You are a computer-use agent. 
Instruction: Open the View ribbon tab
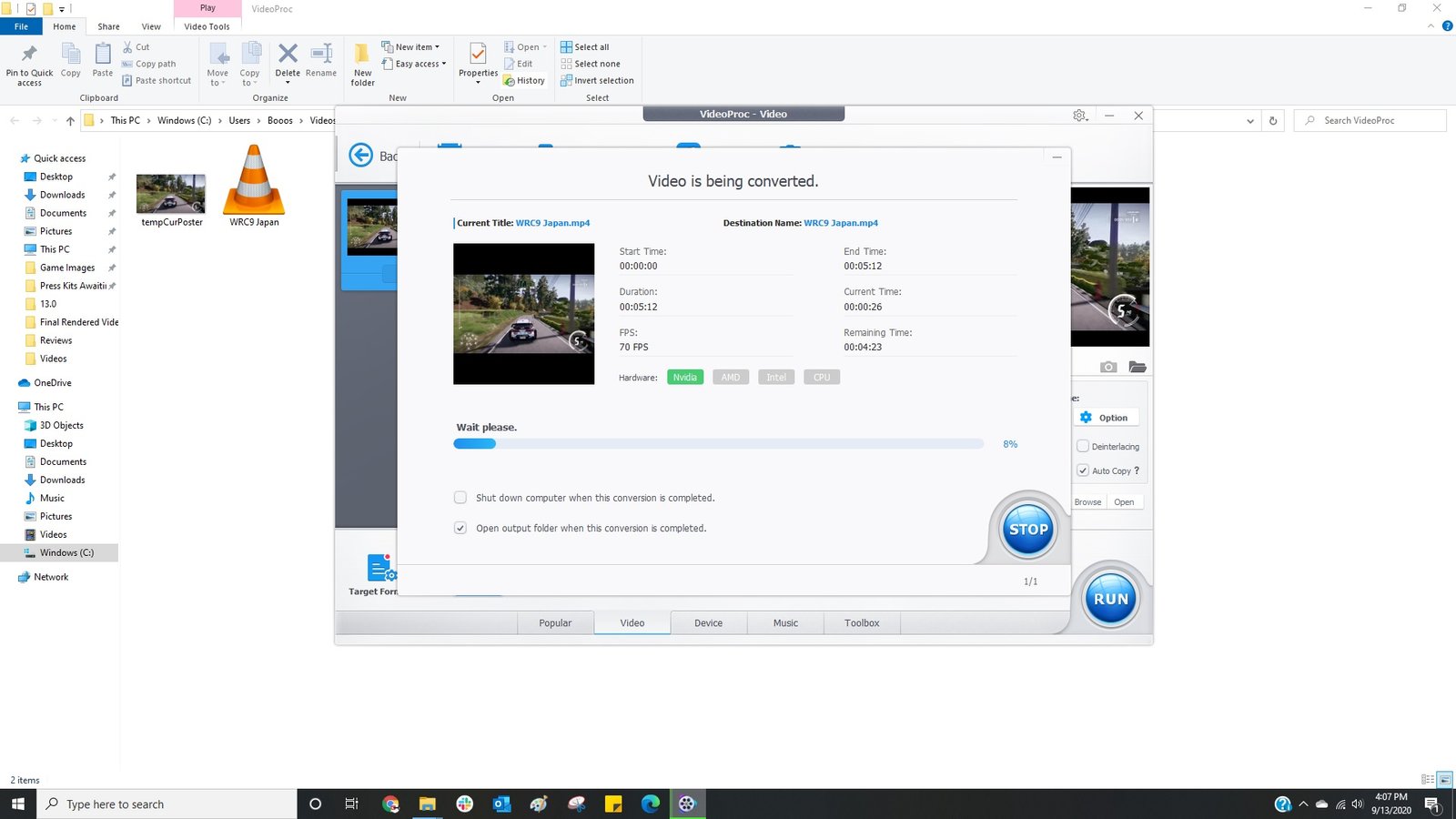point(151,26)
